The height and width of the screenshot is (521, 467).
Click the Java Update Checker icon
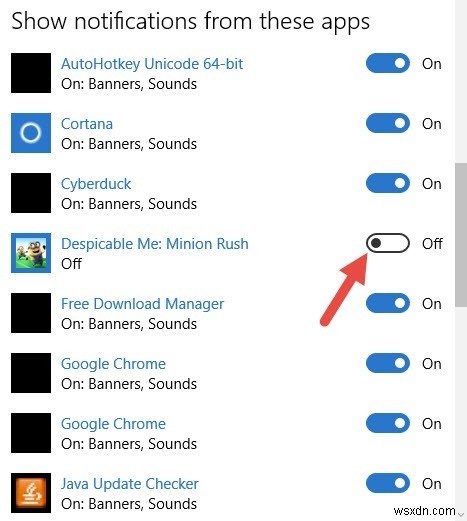click(x=31, y=493)
